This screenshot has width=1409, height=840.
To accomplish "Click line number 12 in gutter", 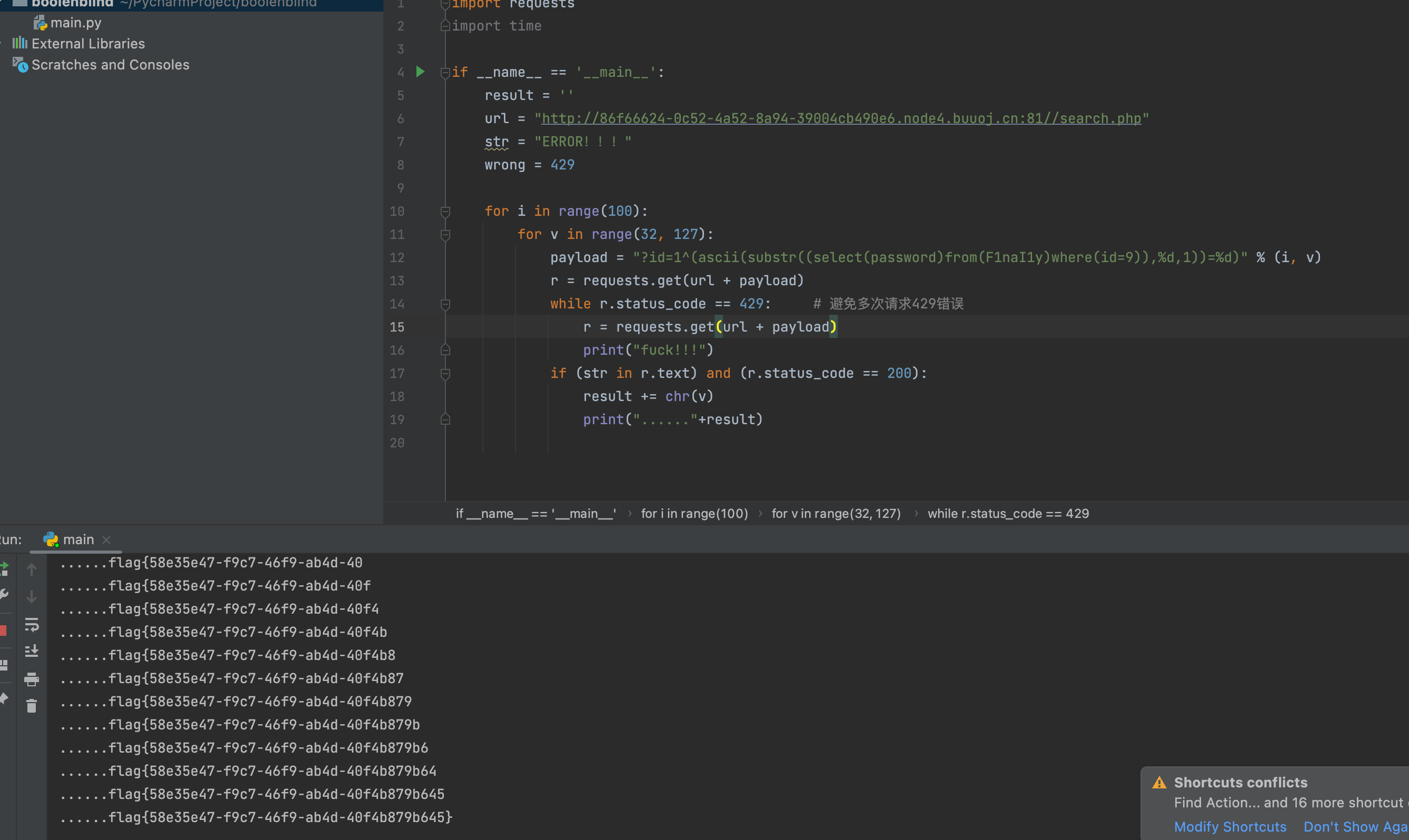I will coord(398,257).
